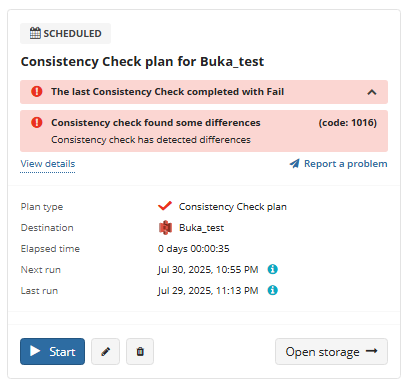Viewport: 408px width, 385px height.
Task: Click the scheduled calendar icon
Action: pos(35,33)
